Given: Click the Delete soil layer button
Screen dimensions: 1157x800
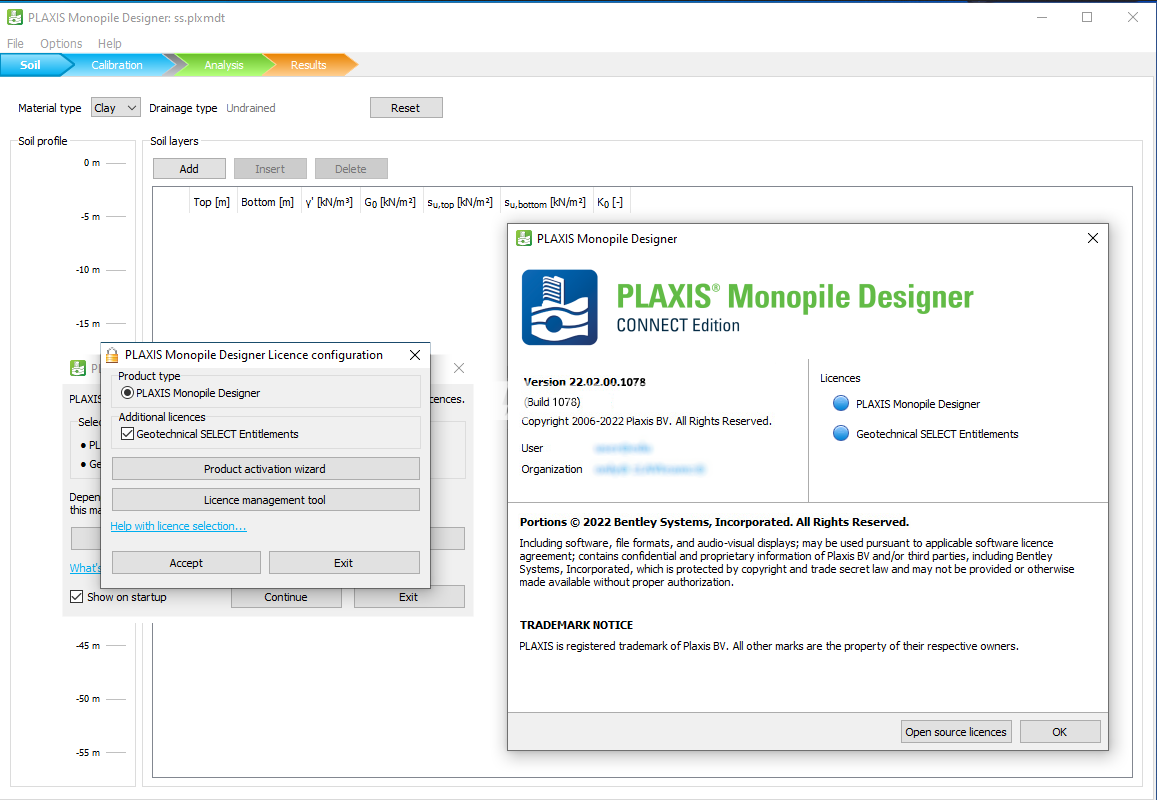Looking at the screenshot, I should click(x=350, y=169).
